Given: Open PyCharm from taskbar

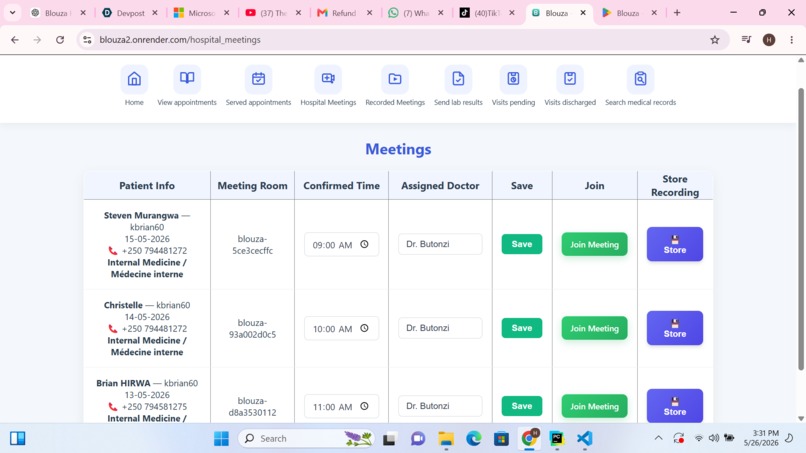Looking at the screenshot, I should [x=557, y=439].
